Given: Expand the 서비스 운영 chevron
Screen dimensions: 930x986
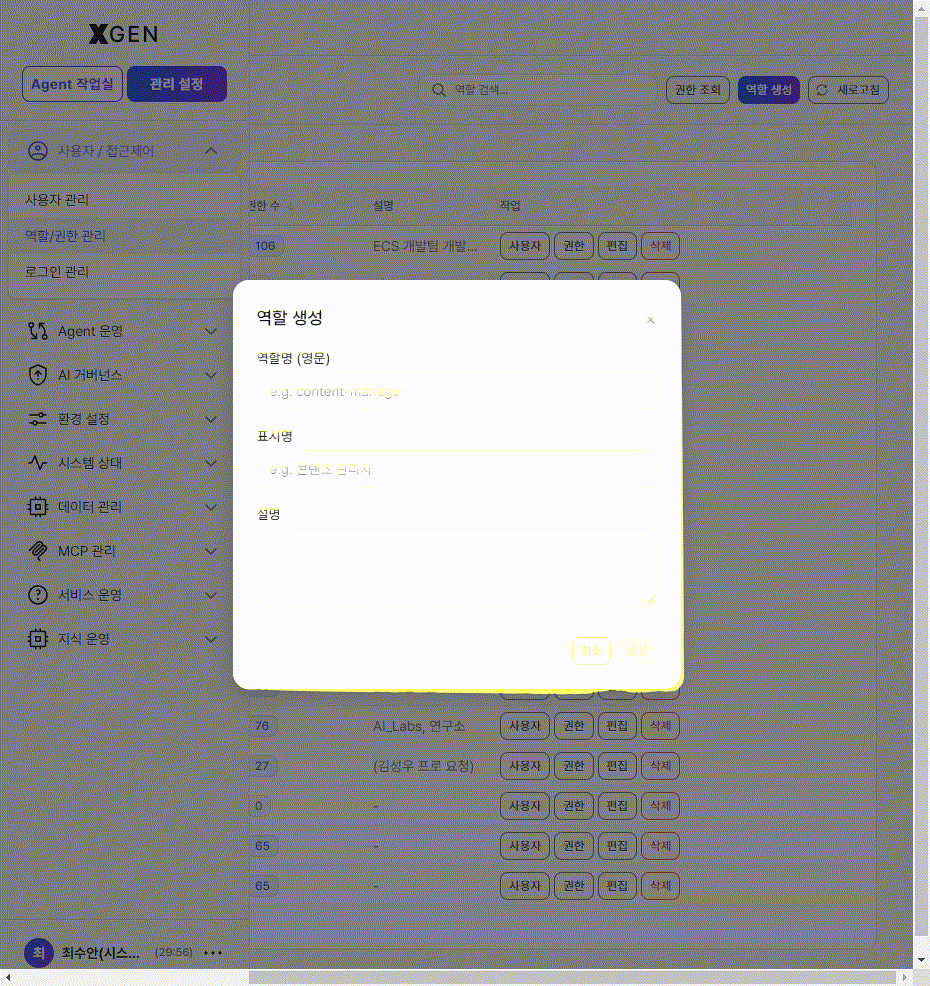Looking at the screenshot, I should [211, 595].
